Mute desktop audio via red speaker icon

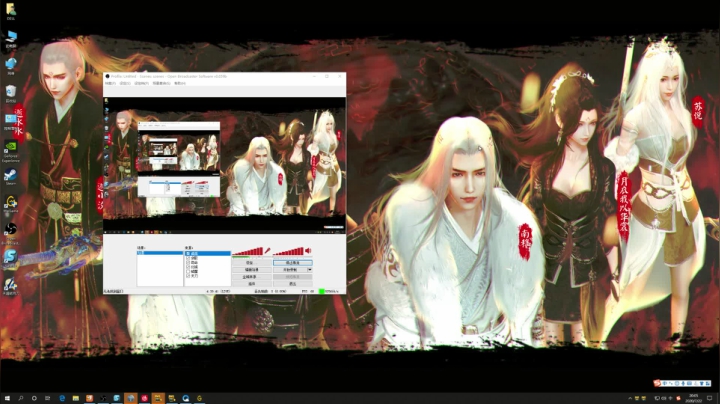[308, 250]
